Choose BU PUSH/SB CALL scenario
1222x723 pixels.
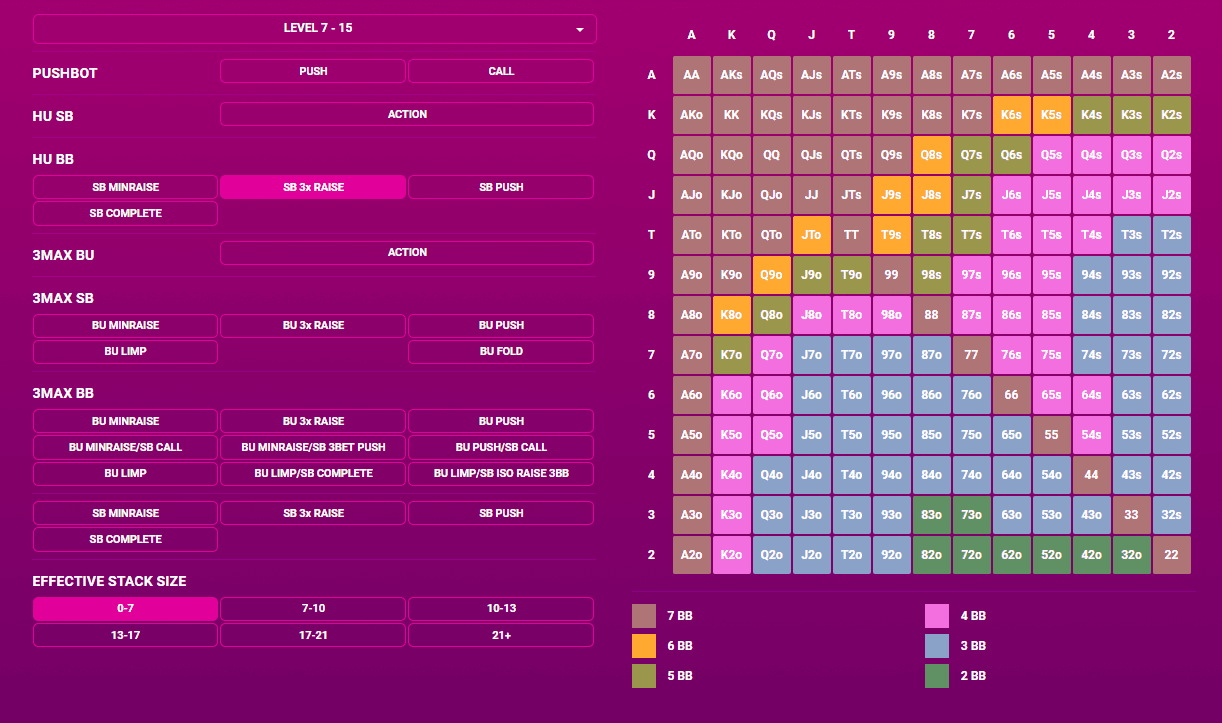[x=501, y=447]
